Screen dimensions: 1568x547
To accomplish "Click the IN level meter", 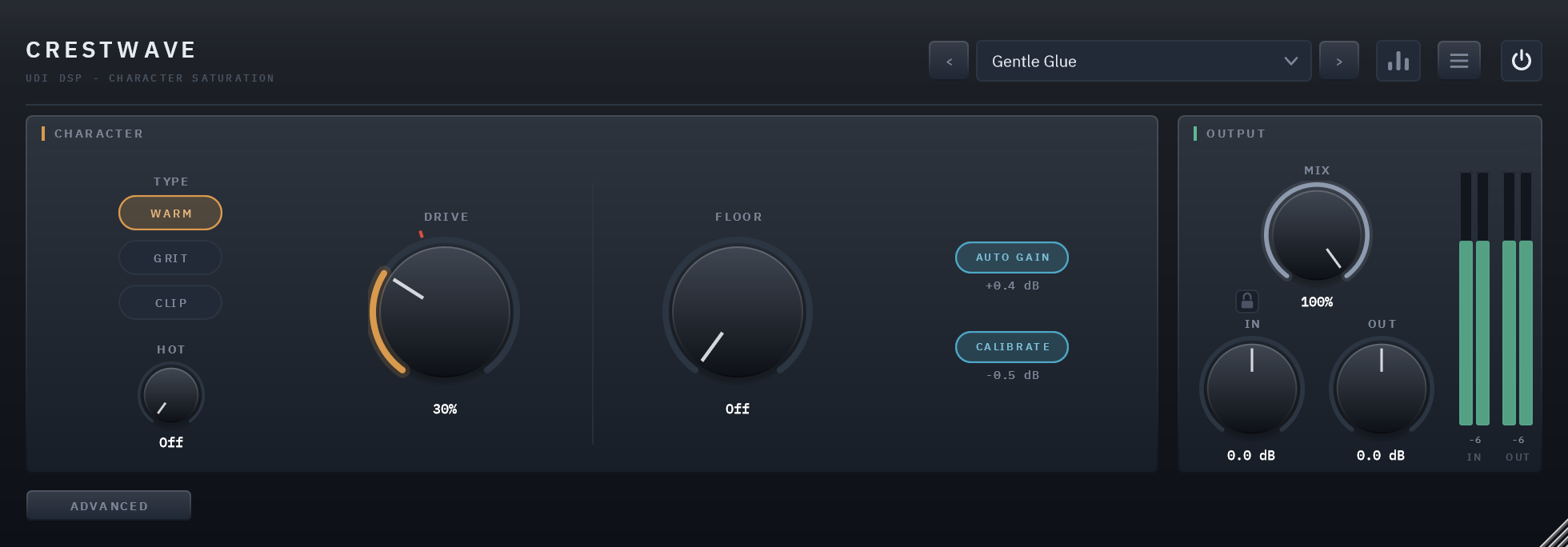I will pyautogui.click(x=1474, y=298).
